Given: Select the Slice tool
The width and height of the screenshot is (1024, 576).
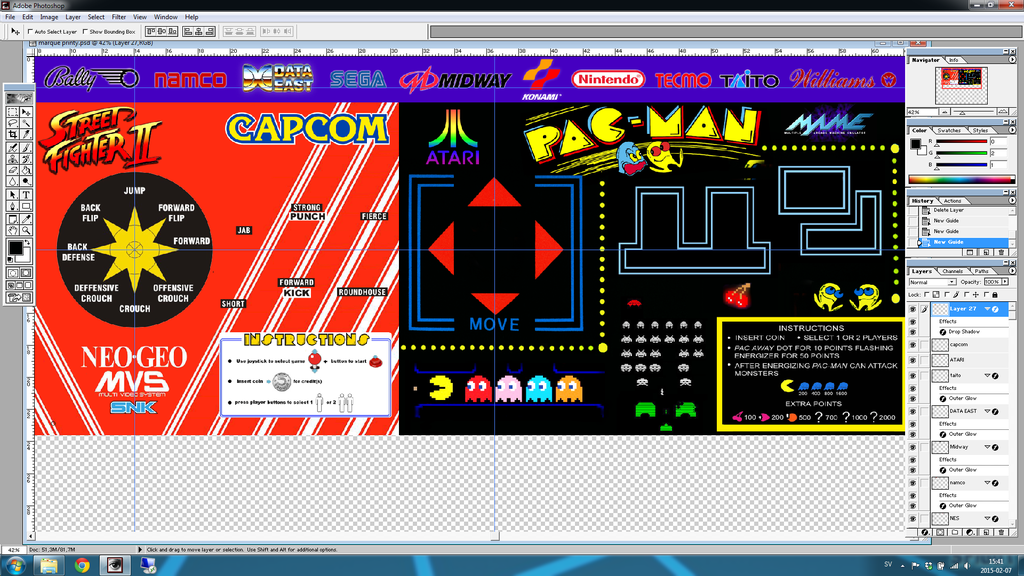Looking at the screenshot, I should pyautogui.click(x=25, y=135).
